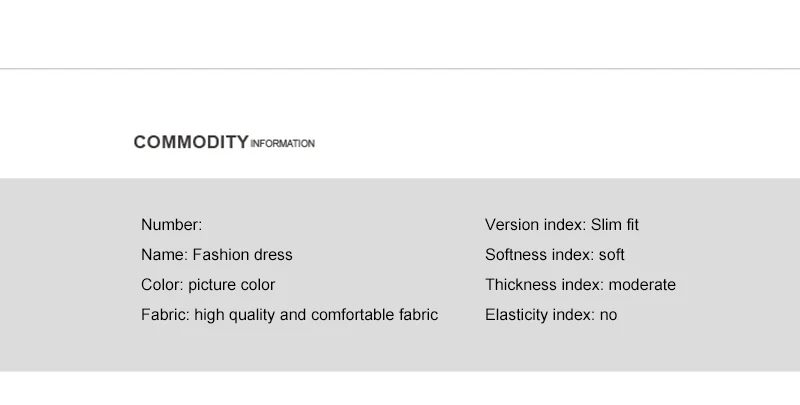Click Color: picture color text
This screenshot has width=800, height=405.
(x=208, y=285)
